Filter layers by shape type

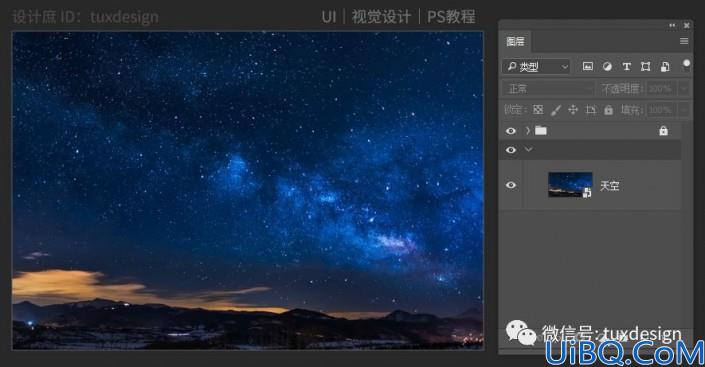tap(646, 67)
